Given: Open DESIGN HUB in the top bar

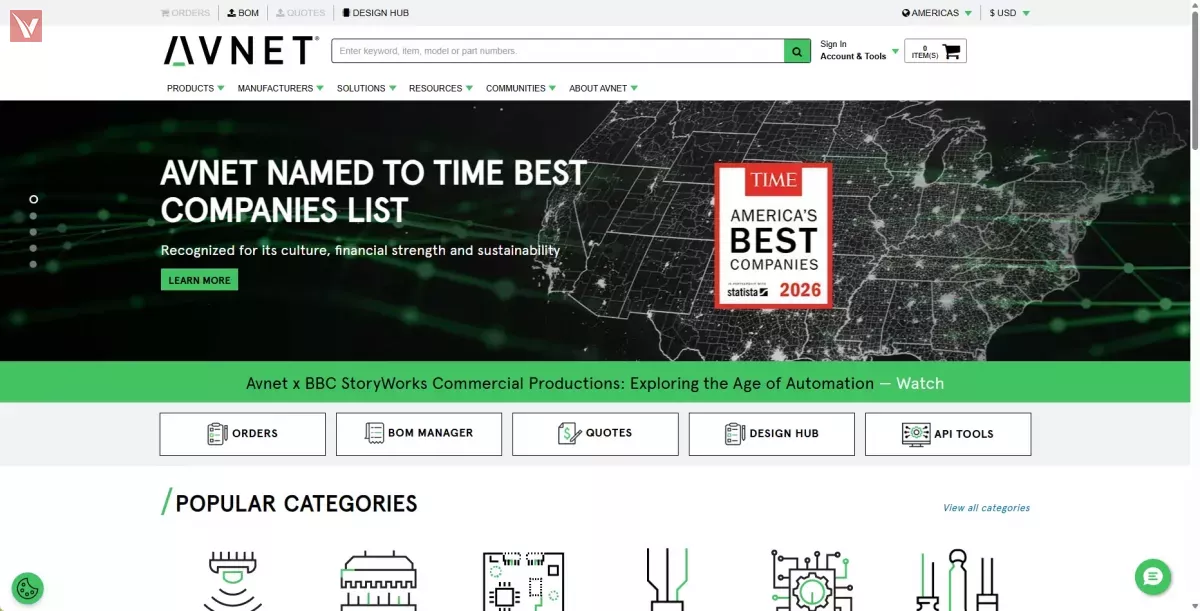Looking at the screenshot, I should (375, 13).
